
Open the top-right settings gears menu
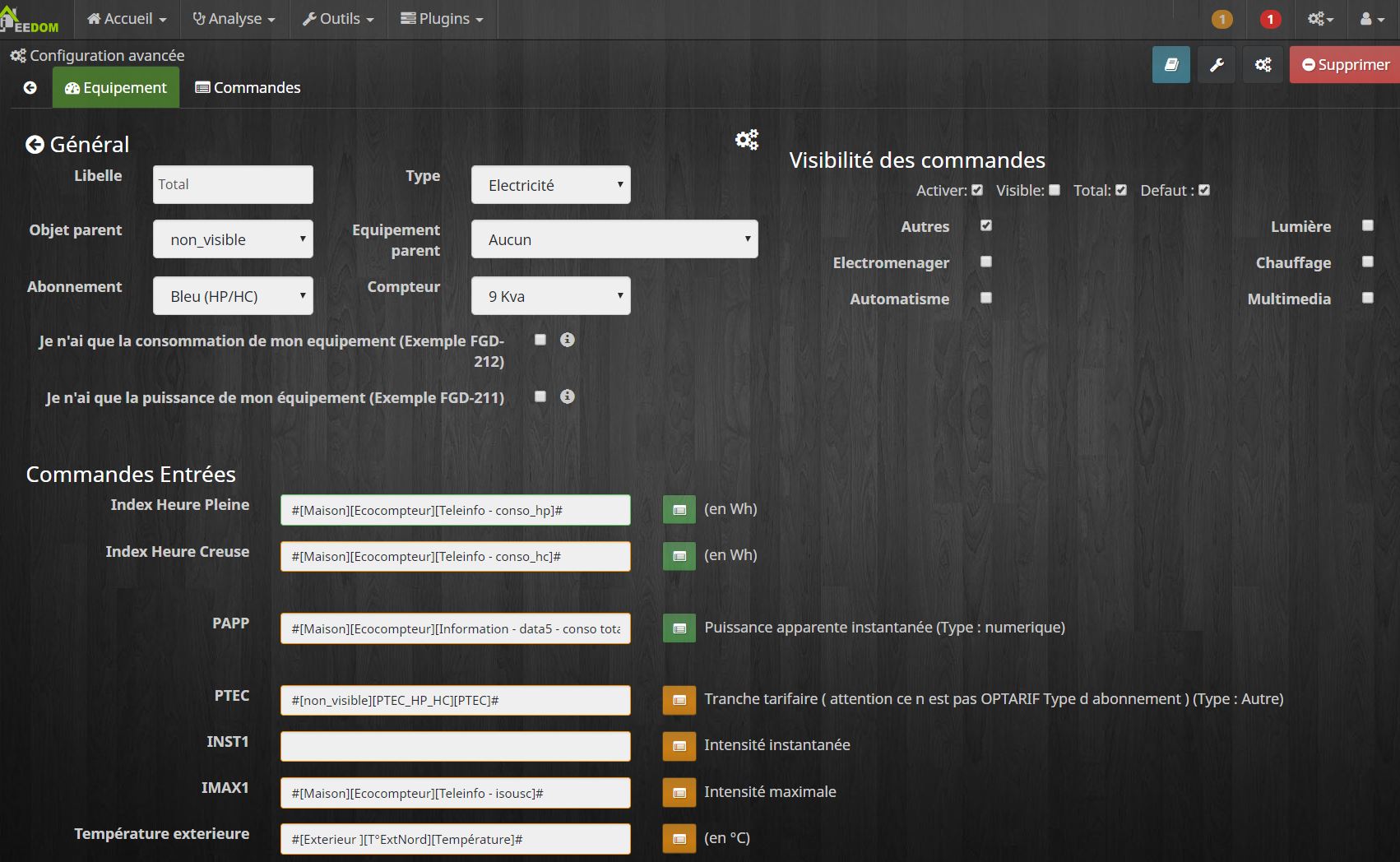point(1320,19)
